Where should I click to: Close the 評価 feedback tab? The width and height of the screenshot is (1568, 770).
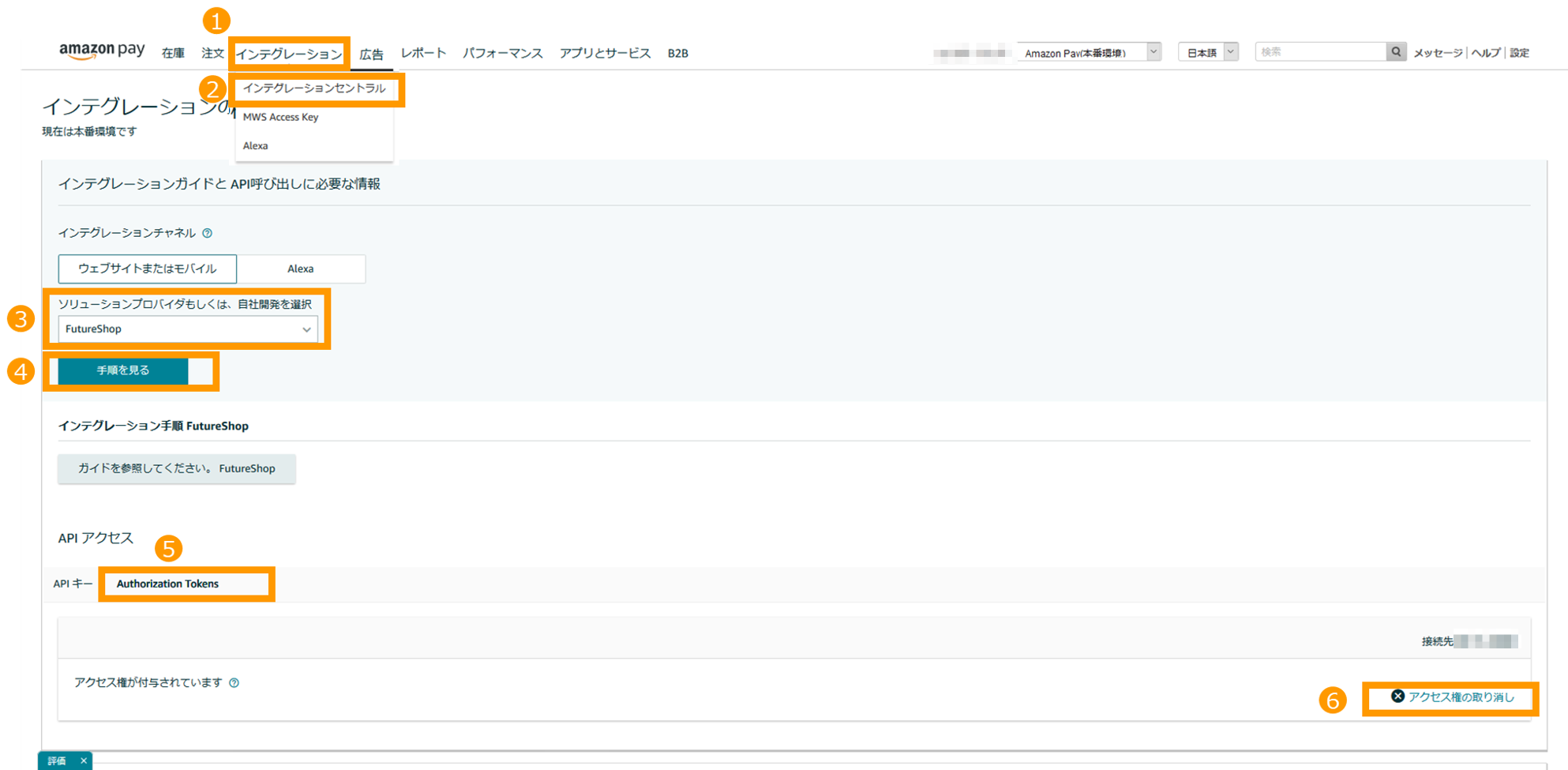point(84,761)
